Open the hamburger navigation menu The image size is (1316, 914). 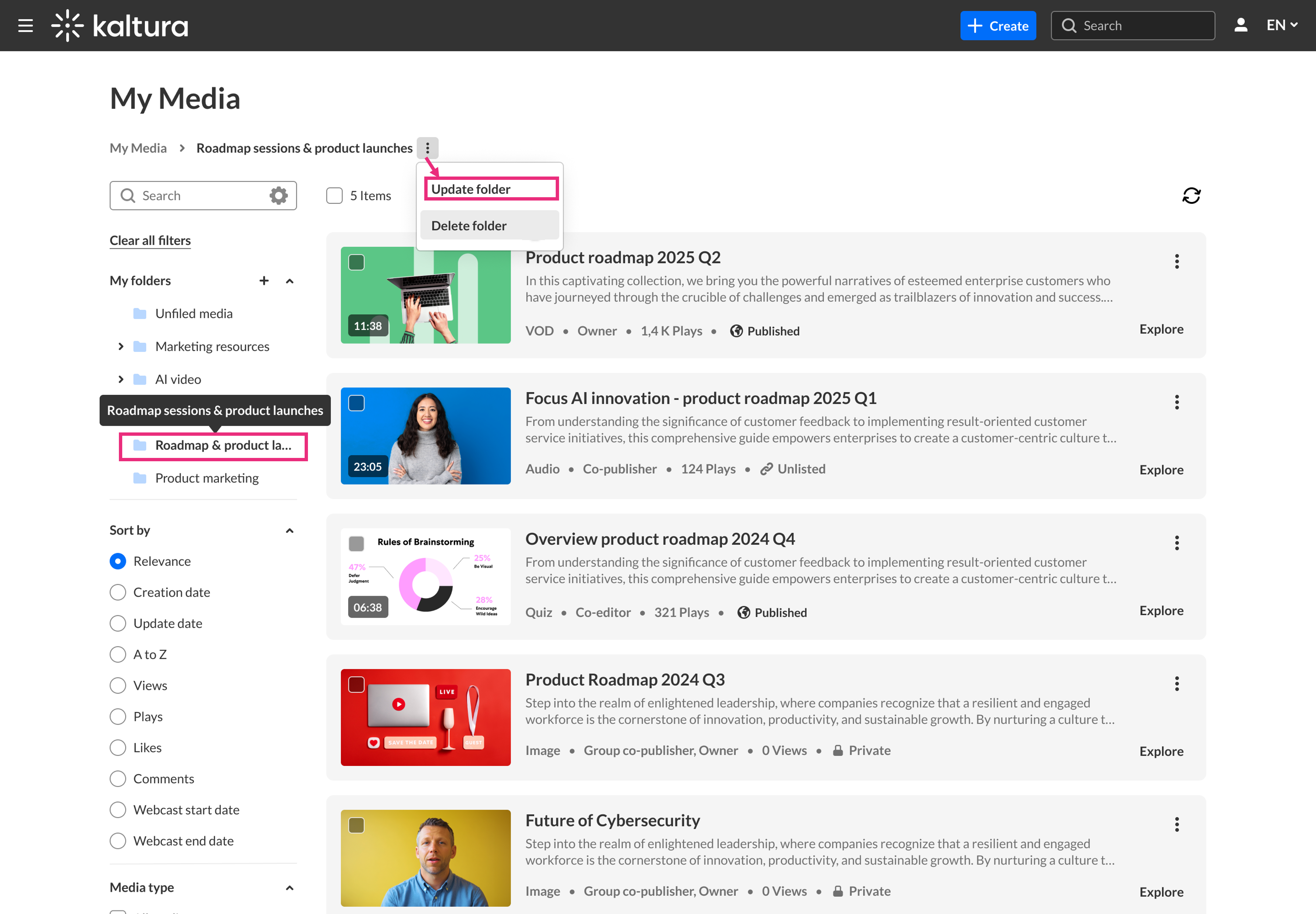tap(25, 26)
